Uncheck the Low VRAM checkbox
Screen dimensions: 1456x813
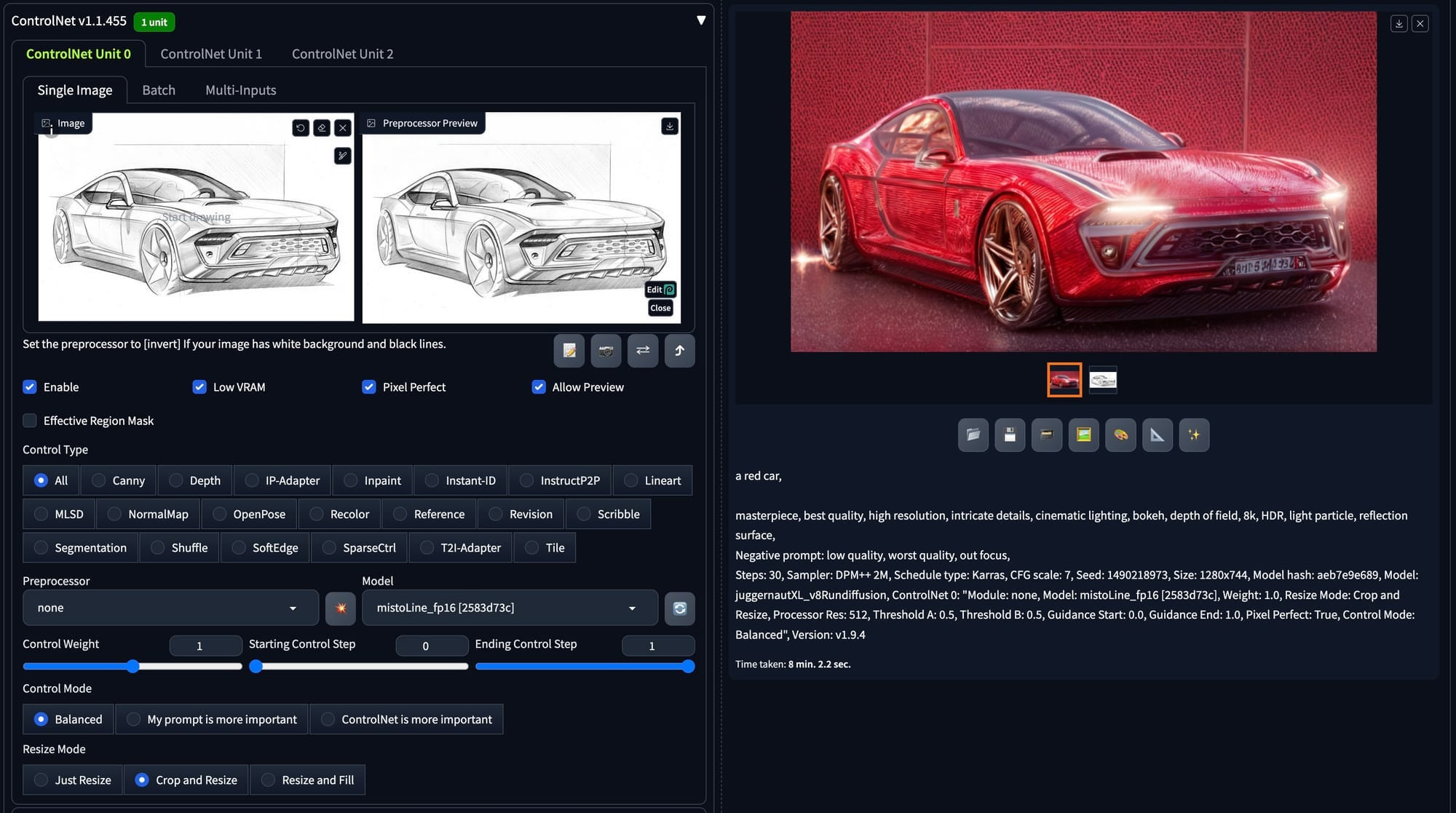coord(199,387)
